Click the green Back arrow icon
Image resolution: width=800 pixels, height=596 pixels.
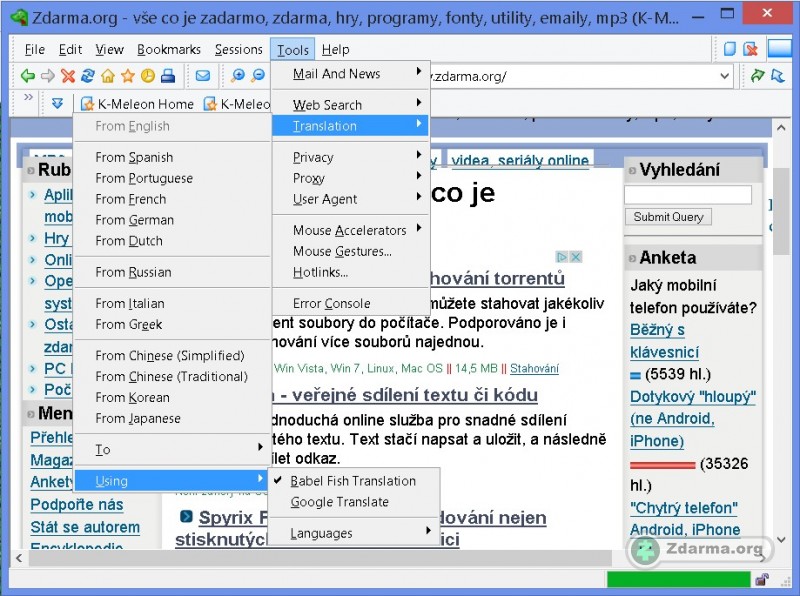tap(28, 76)
